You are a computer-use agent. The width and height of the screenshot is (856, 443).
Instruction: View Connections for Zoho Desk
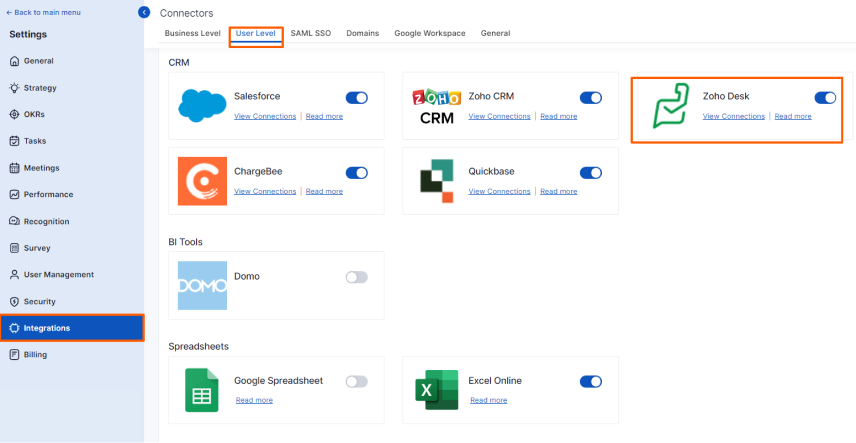734,116
